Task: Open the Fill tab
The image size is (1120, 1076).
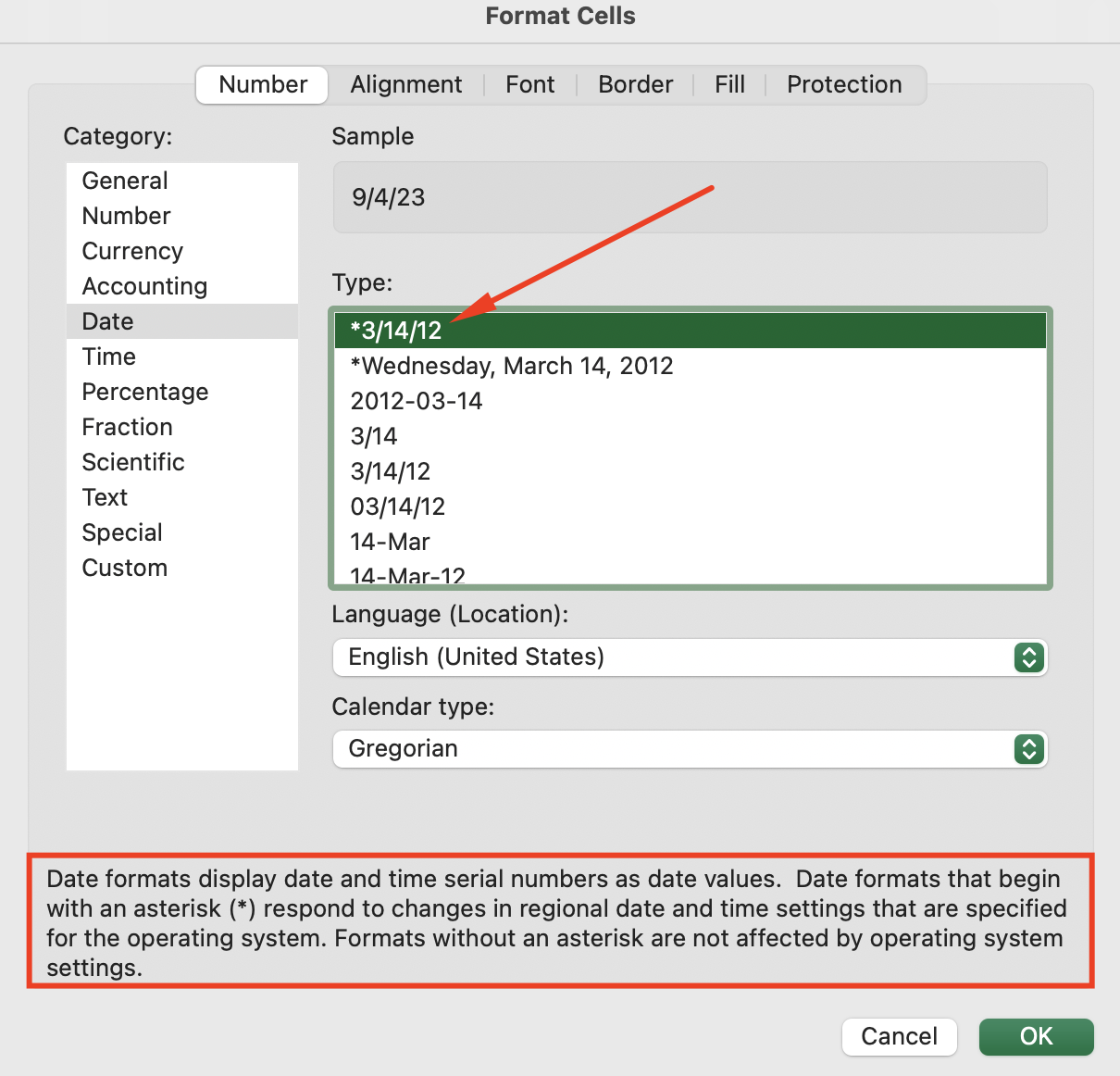Action: click(729, 84)
